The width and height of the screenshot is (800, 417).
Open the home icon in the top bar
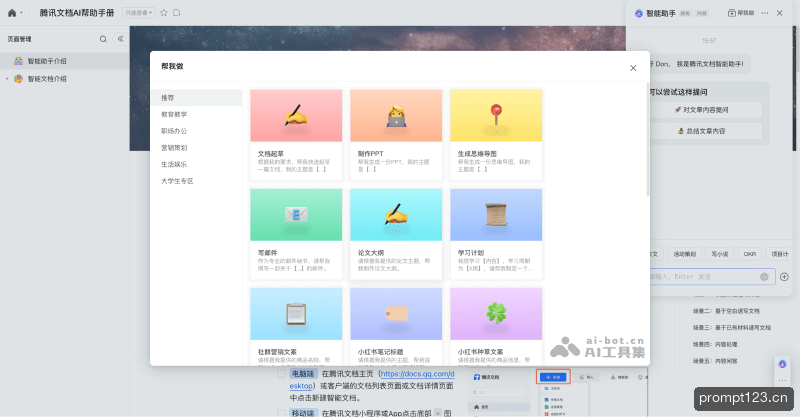12,13
